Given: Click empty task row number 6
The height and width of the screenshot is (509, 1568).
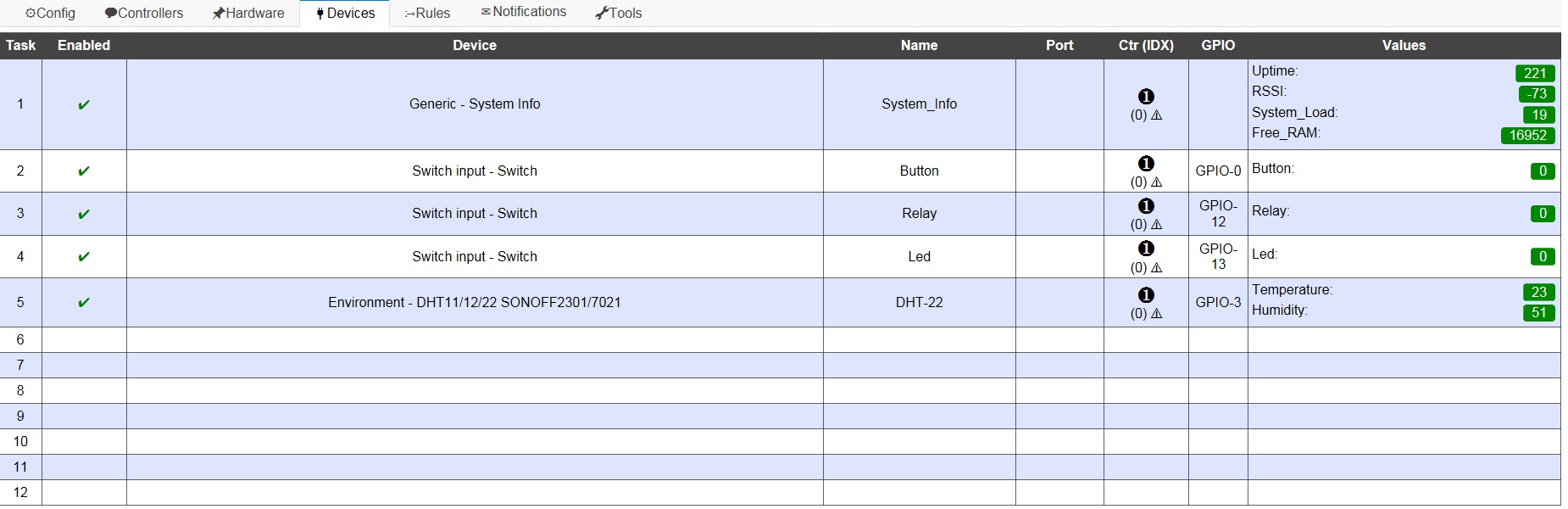Looking at the screenshot, I should [x=20, y=339].
